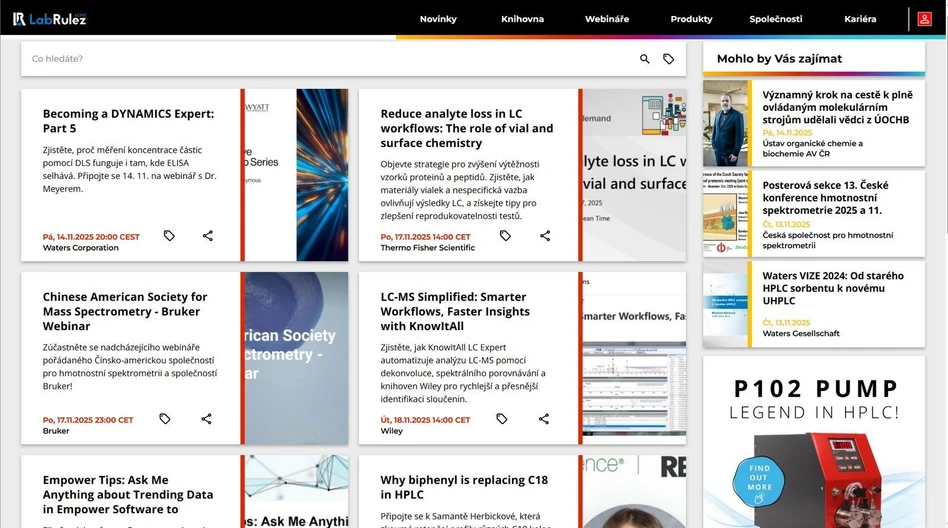Share the Reduce analyte loss webinar
This screenshot has height=528, width=948.
tap(545, 235)
